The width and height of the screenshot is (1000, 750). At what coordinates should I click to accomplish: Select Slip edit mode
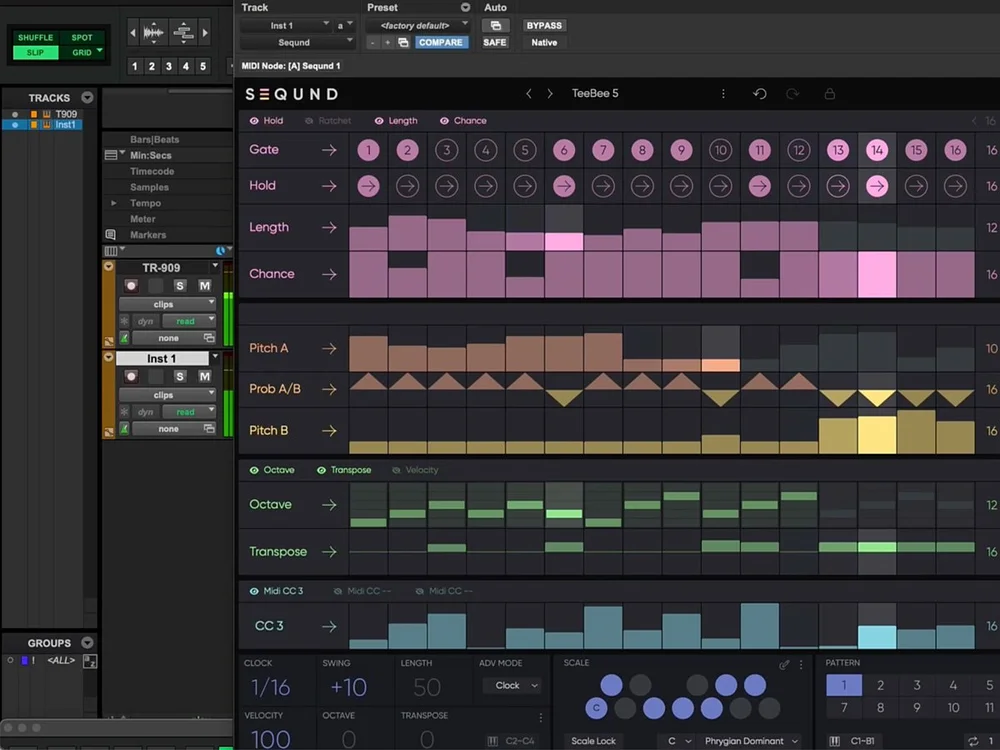coord(36,52)
